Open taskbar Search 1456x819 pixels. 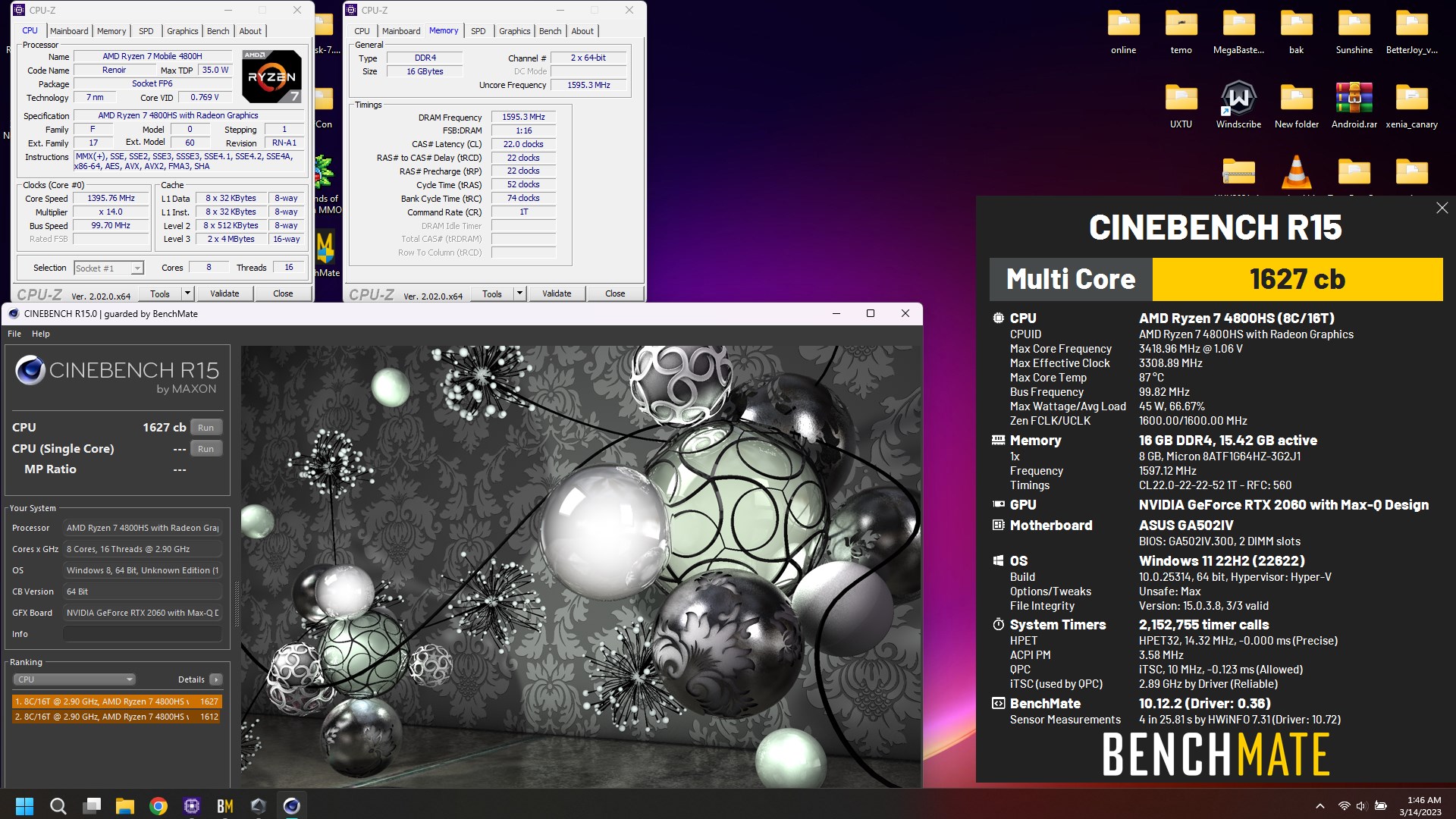58,805
